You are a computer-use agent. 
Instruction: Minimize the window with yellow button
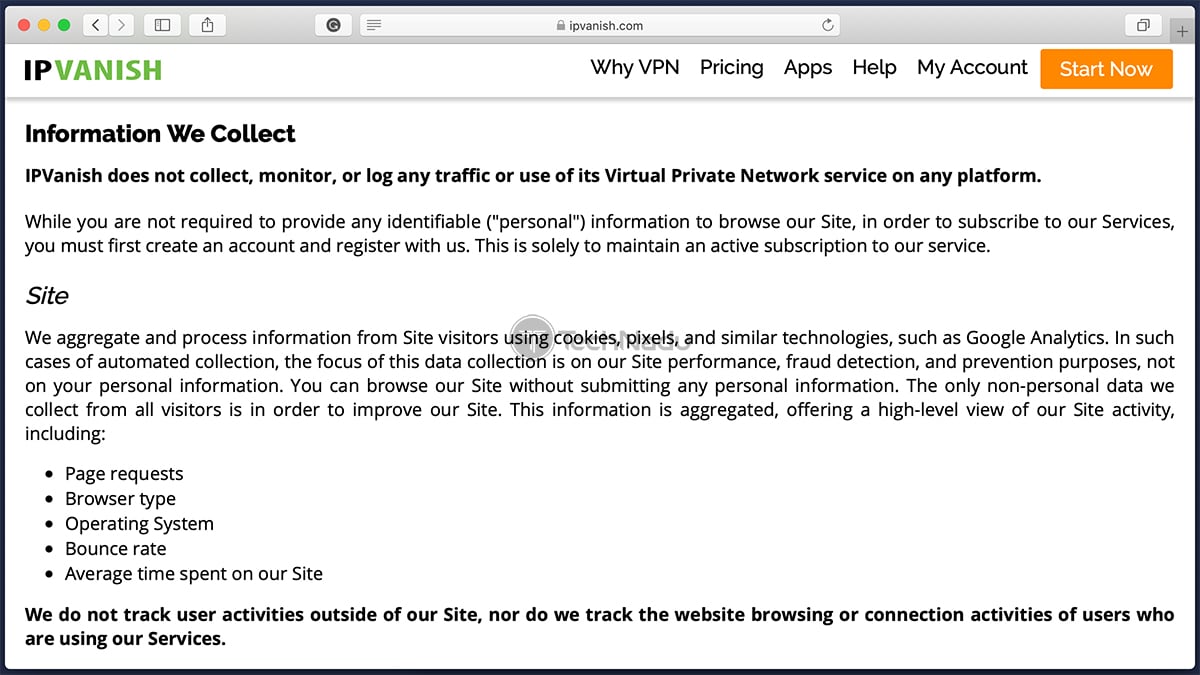(x=45, y=25)
